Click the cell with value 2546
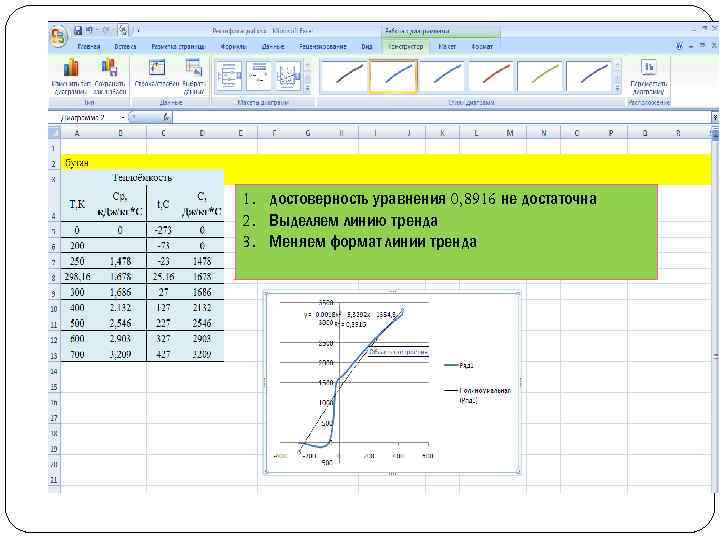Screen dimensions: 720x540 tap(202, 323)
